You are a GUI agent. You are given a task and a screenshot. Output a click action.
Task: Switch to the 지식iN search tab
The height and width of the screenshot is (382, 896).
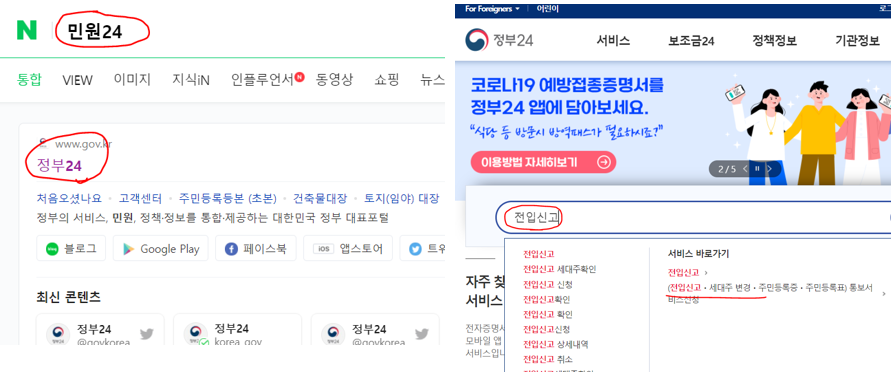point(191,80)
